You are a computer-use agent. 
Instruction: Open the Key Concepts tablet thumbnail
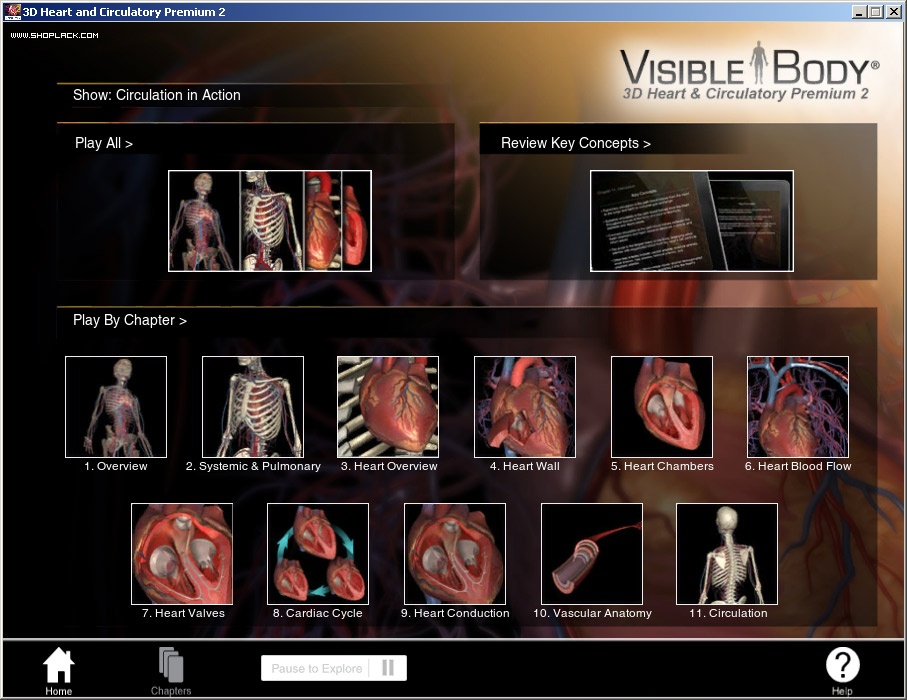(x=692, y=220)
